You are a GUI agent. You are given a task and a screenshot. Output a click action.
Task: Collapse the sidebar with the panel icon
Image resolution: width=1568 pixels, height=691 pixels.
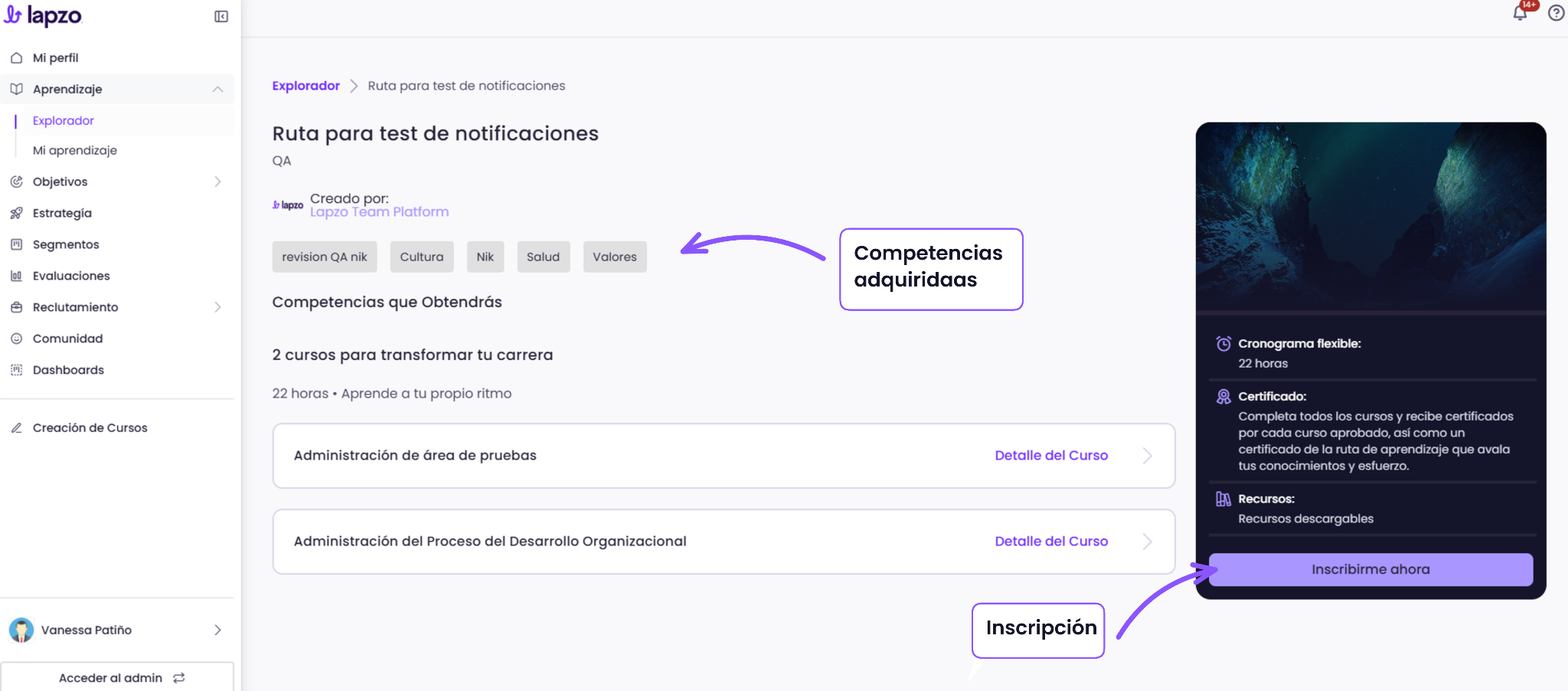pos(221,16)
